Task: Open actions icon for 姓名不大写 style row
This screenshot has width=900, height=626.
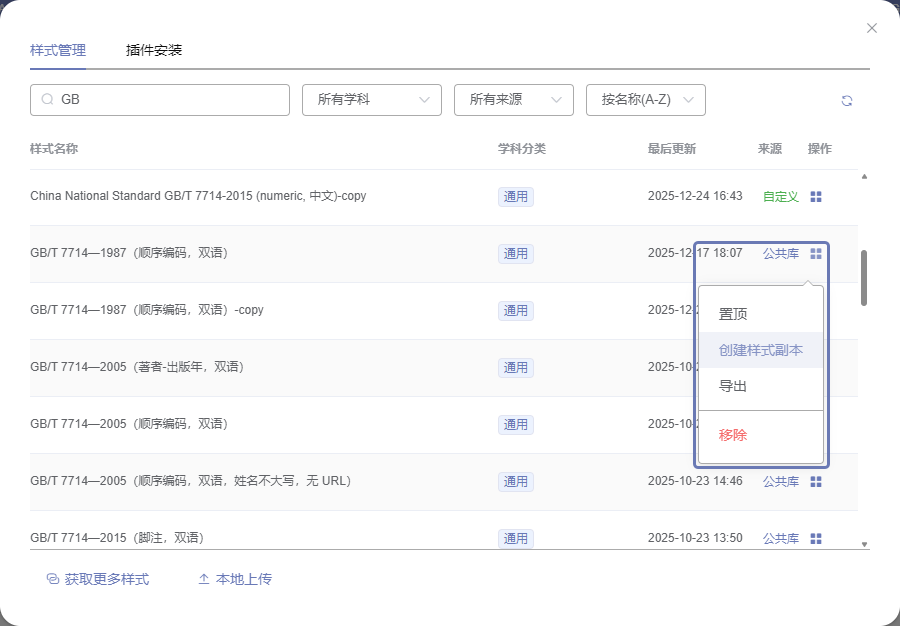Action: click(816, 482)
